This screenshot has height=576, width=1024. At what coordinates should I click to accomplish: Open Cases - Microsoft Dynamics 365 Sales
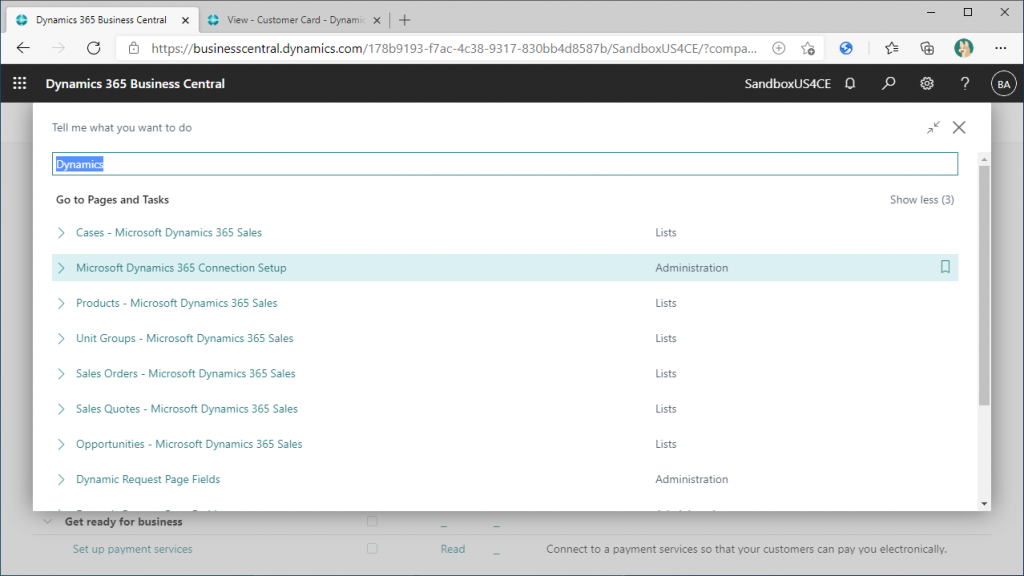(x=168, y=232)
